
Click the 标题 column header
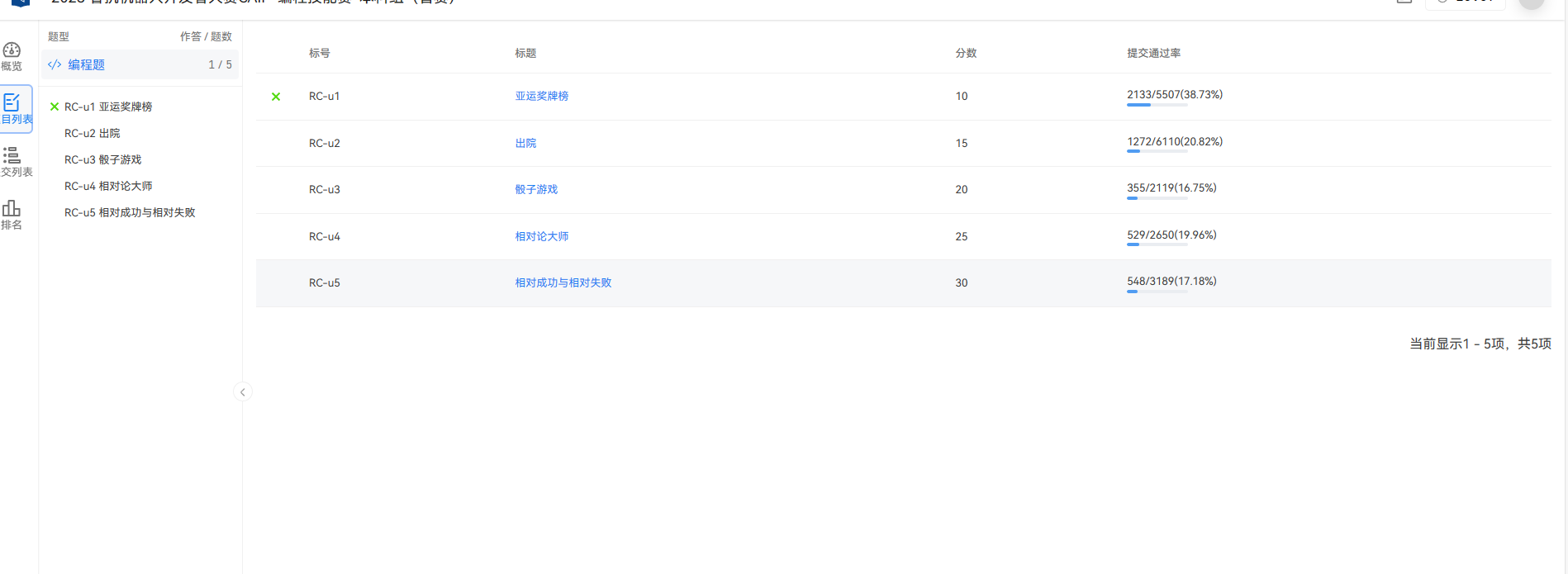coord(525,53)
